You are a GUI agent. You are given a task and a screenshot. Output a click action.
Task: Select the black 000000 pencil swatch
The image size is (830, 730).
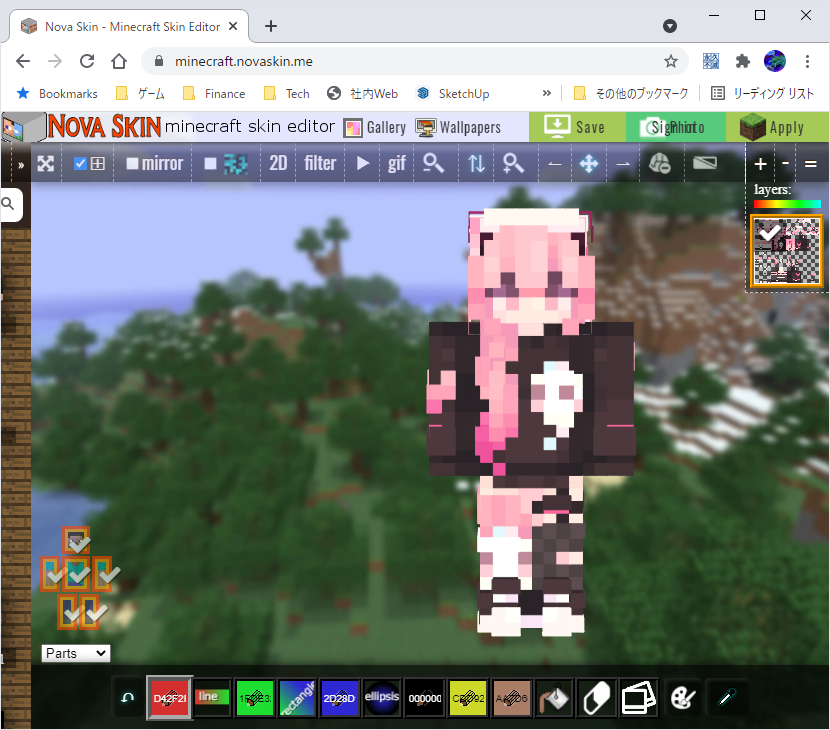(425, 698)
